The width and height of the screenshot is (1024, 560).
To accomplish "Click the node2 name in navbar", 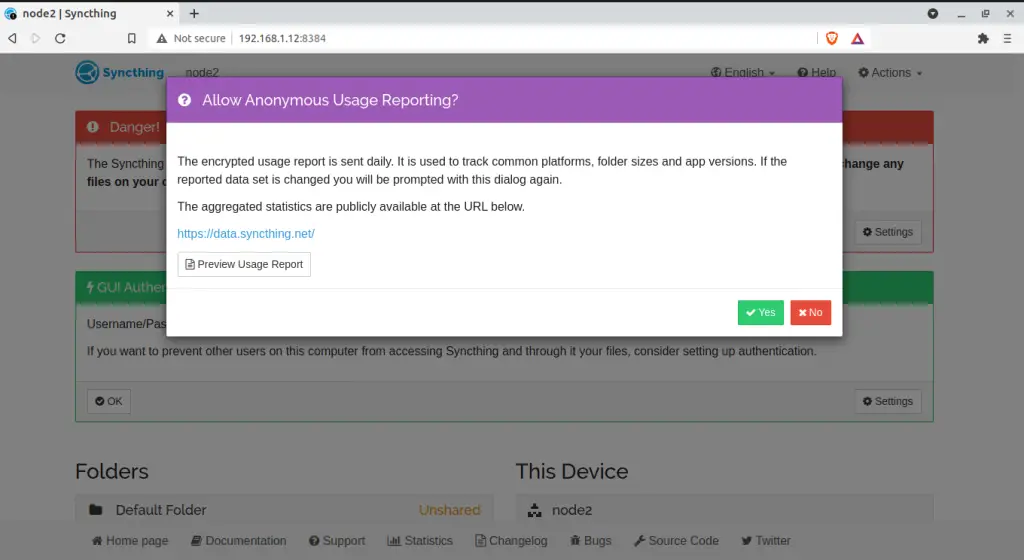I will coord(202,72).
